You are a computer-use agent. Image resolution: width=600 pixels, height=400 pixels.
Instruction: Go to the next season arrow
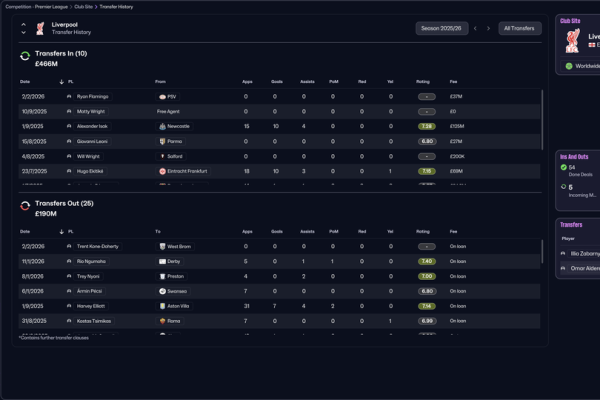point(488,28)
